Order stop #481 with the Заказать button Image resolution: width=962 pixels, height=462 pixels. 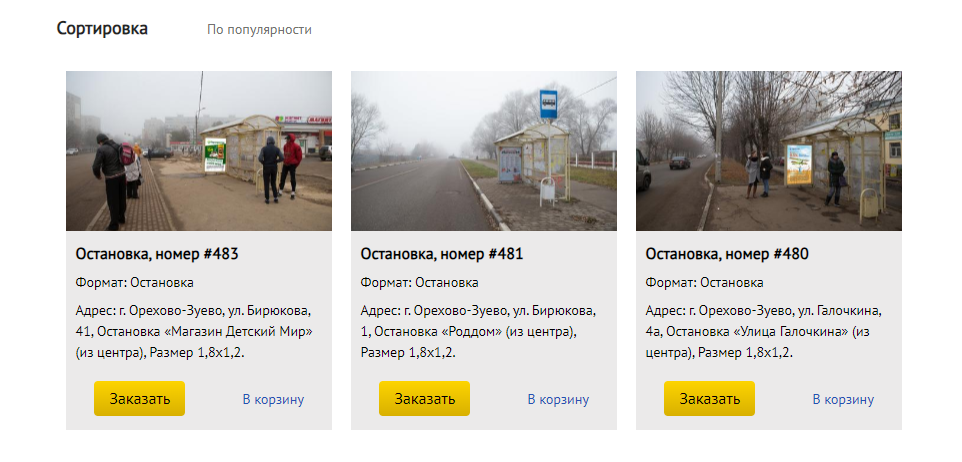(424, 399)
